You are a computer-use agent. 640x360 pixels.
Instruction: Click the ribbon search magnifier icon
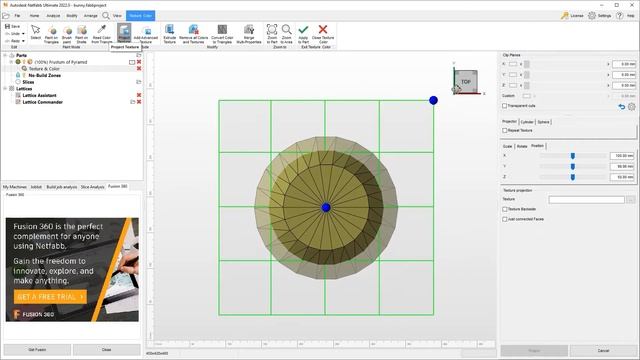click(106, 16)
